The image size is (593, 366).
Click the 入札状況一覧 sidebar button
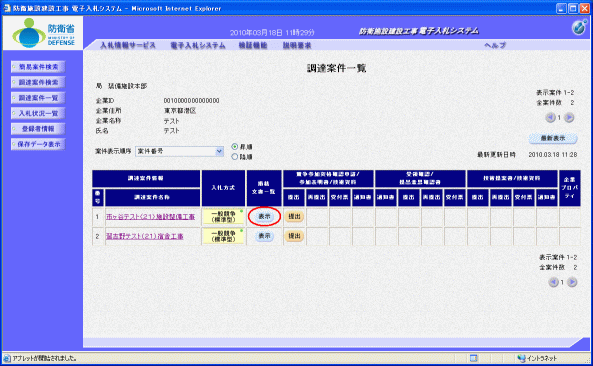[x=38, y=113]
